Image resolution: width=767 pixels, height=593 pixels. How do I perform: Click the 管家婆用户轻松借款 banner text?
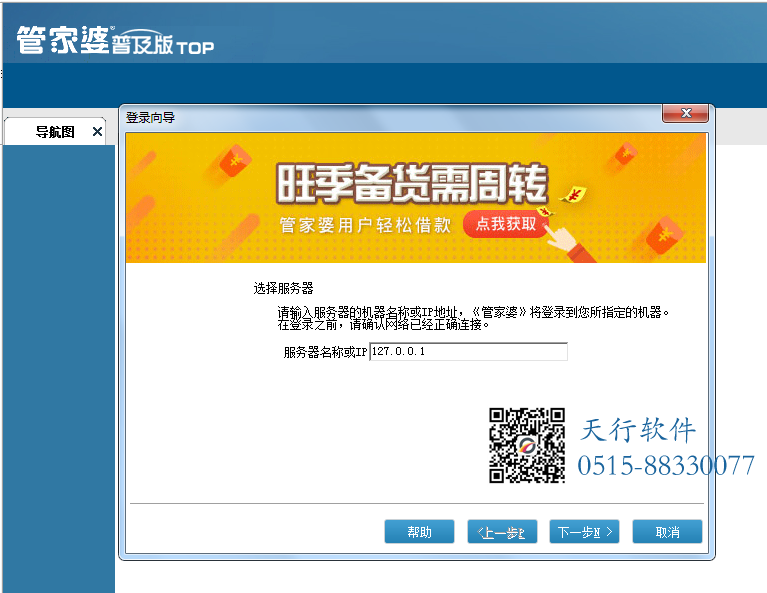point(365,225)
